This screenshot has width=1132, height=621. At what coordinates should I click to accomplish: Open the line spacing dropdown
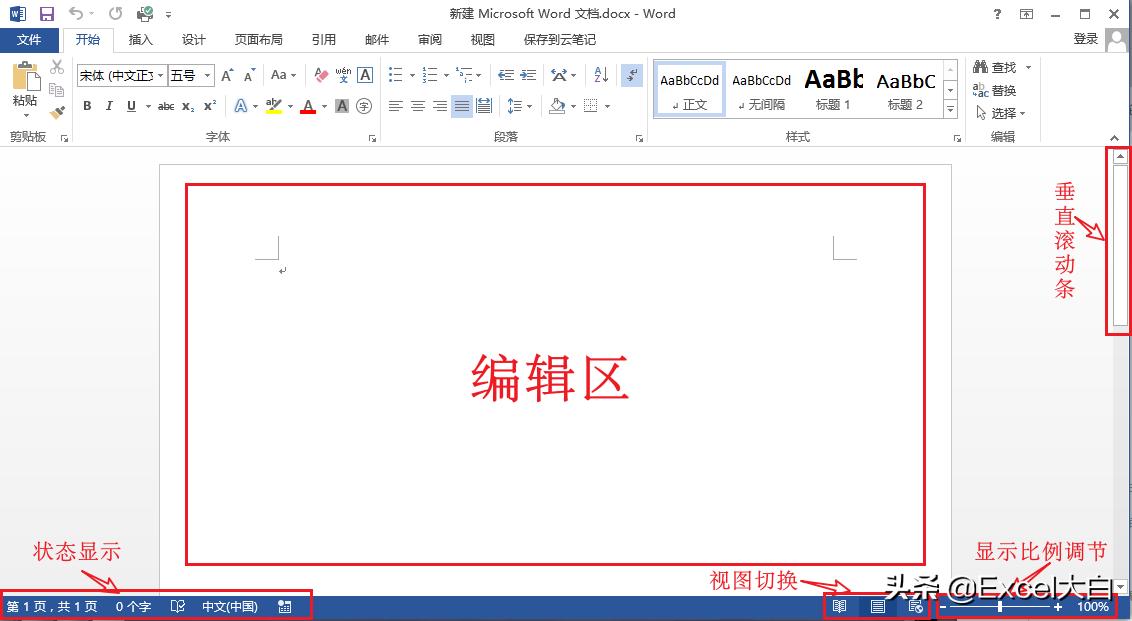[x=519, y=105]
